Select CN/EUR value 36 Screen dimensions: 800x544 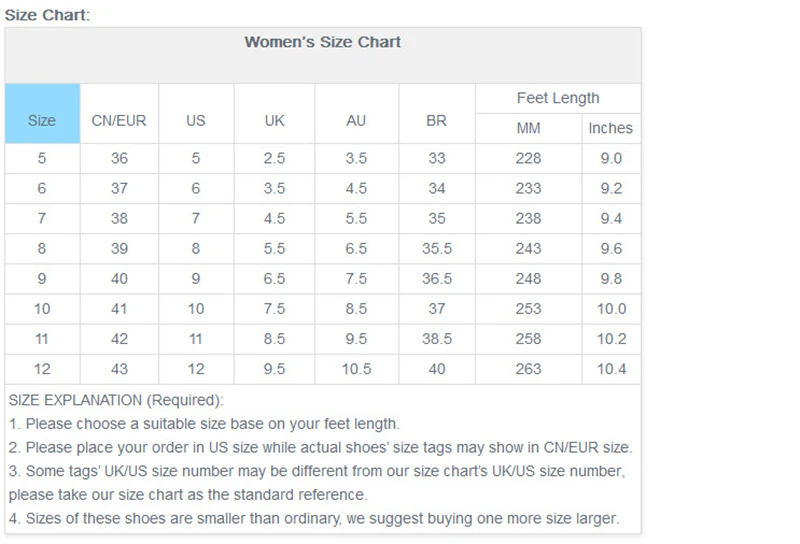pos(119,158)
